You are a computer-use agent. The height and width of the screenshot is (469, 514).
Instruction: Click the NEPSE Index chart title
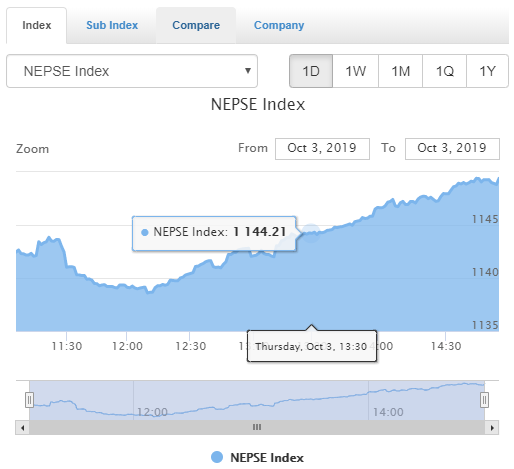click(258, 105)
